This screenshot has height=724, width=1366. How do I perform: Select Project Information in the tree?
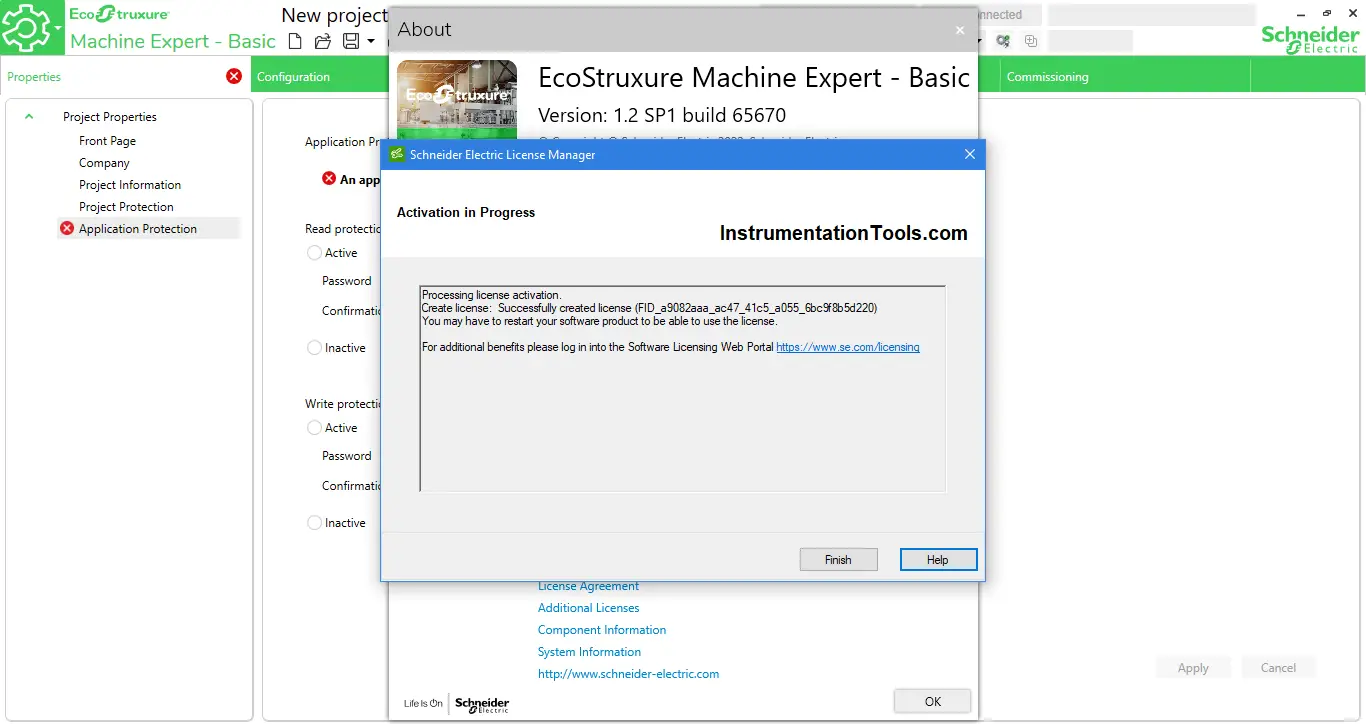click(x=130, y=185)
